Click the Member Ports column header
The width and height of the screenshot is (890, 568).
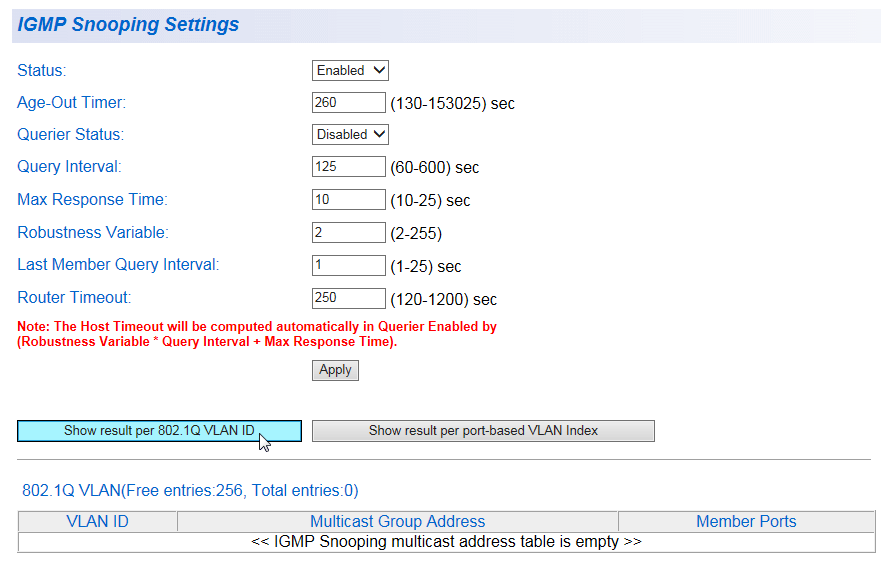coord(746,521)
